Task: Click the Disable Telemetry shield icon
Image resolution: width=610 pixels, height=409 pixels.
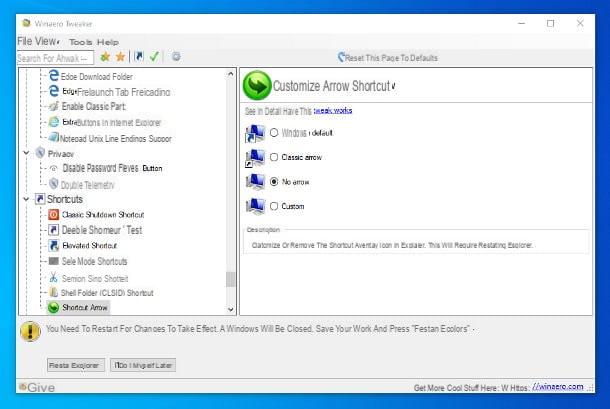Action: (54, 184)
